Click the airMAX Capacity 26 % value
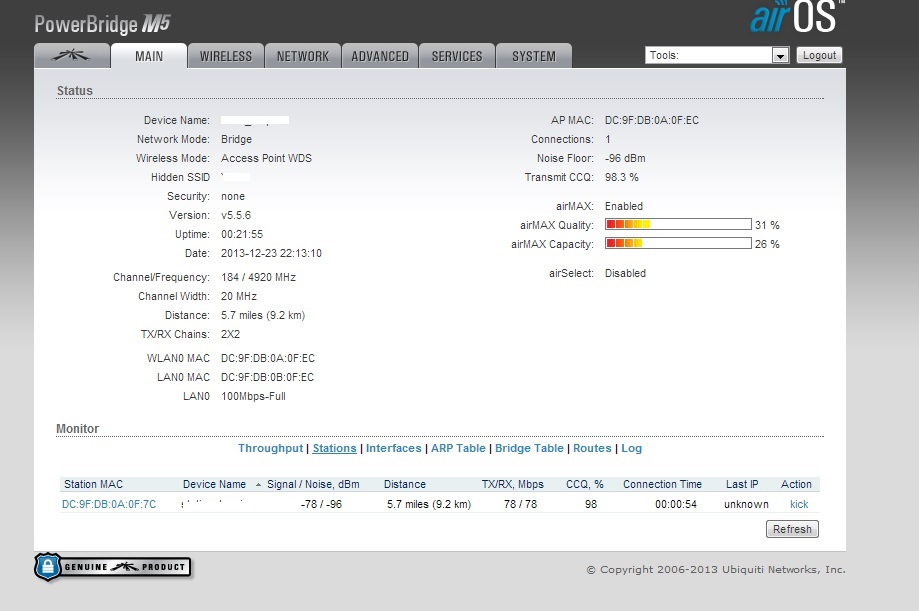Viewport: 919px width, 611px height. [x=767, y=244]
